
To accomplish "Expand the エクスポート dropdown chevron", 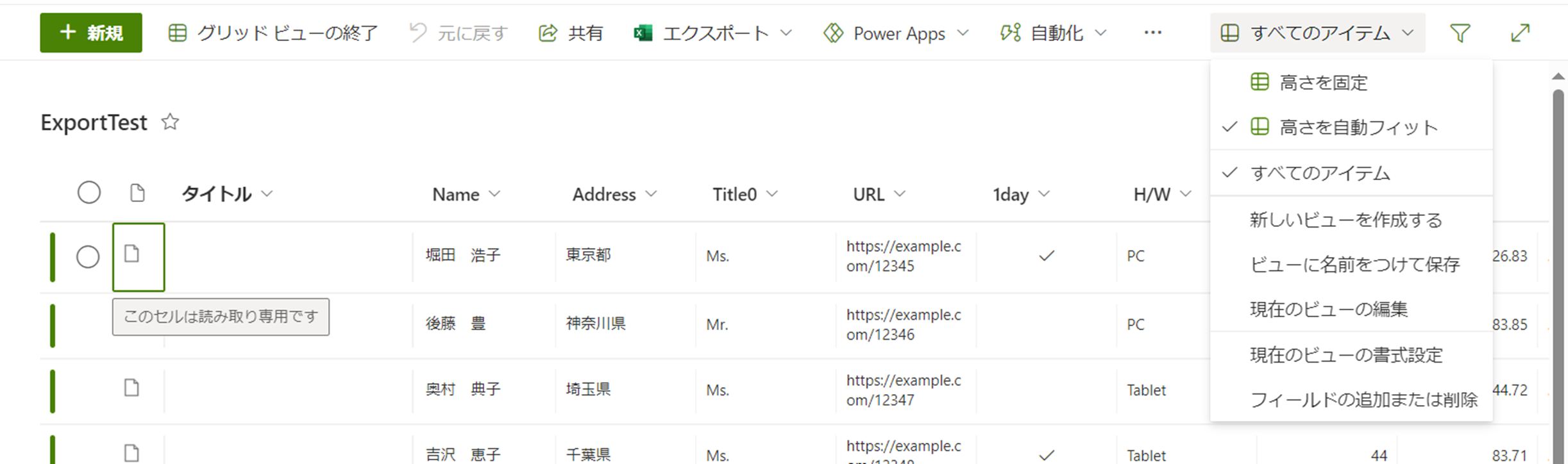I will point(786,33).
